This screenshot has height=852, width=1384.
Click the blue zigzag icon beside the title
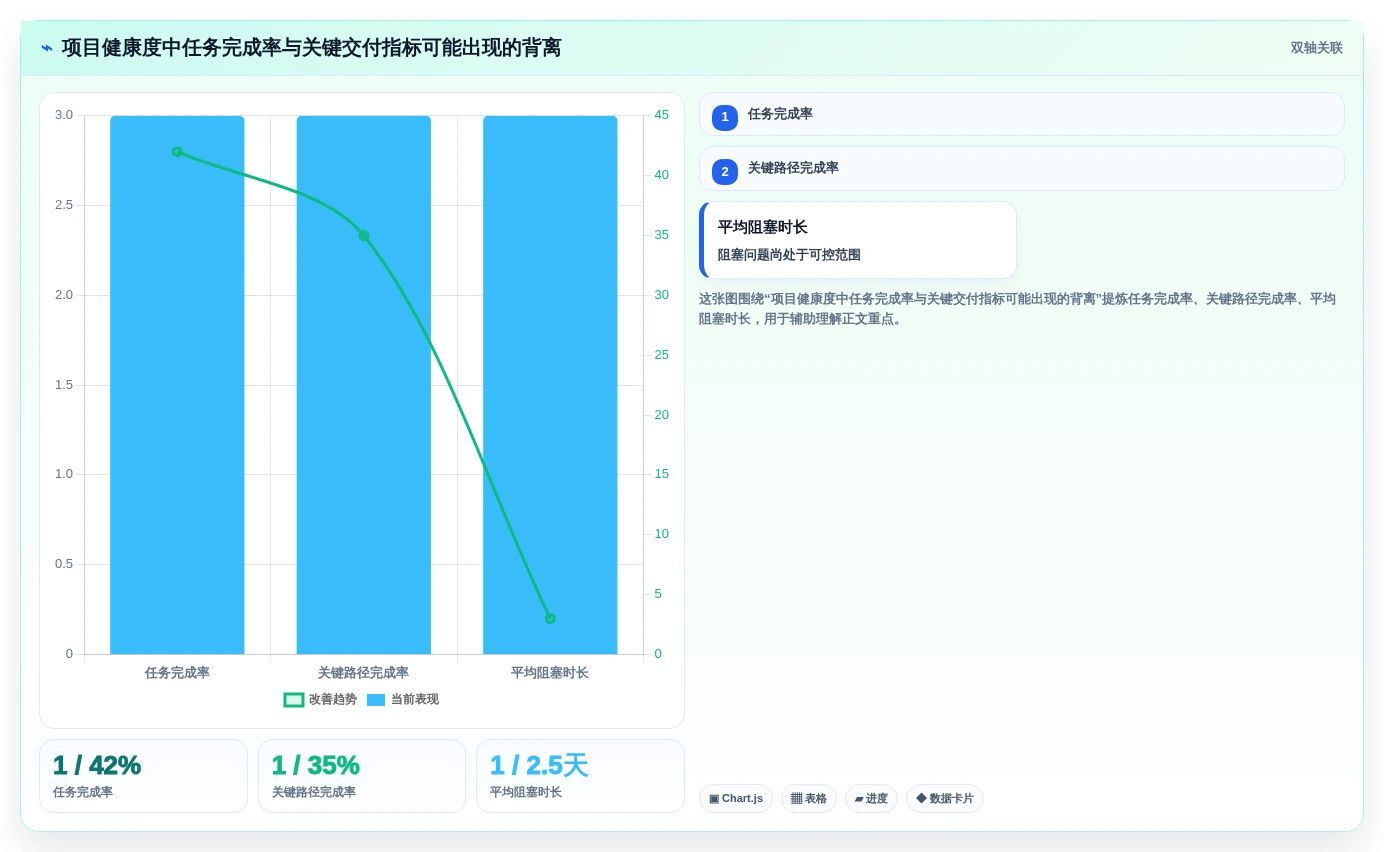coord(47,48)
